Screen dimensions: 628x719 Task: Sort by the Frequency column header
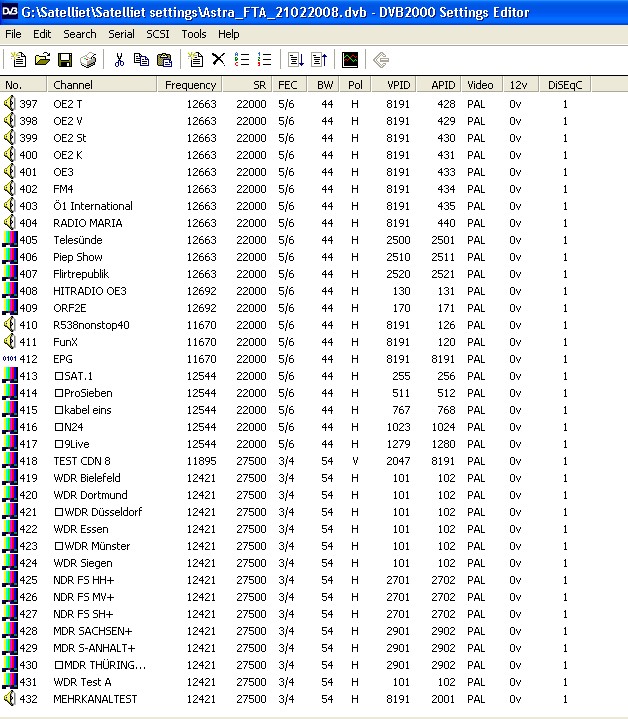coord(190,85)
